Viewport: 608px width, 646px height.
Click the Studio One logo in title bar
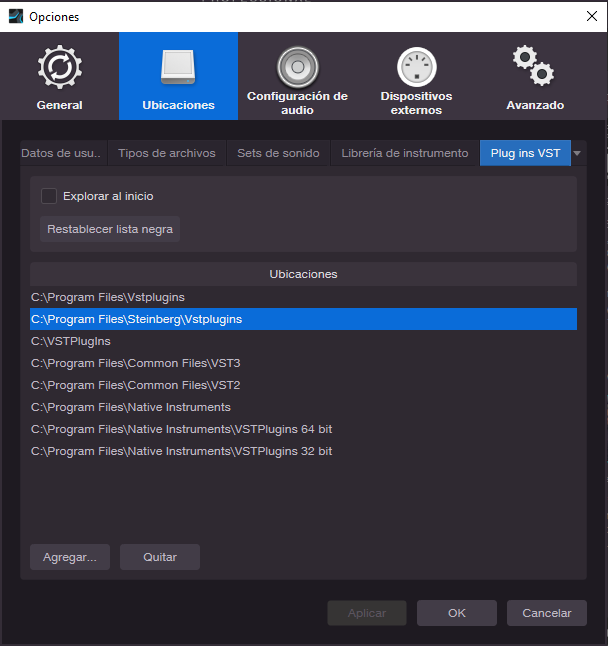[x=16, y=16]
